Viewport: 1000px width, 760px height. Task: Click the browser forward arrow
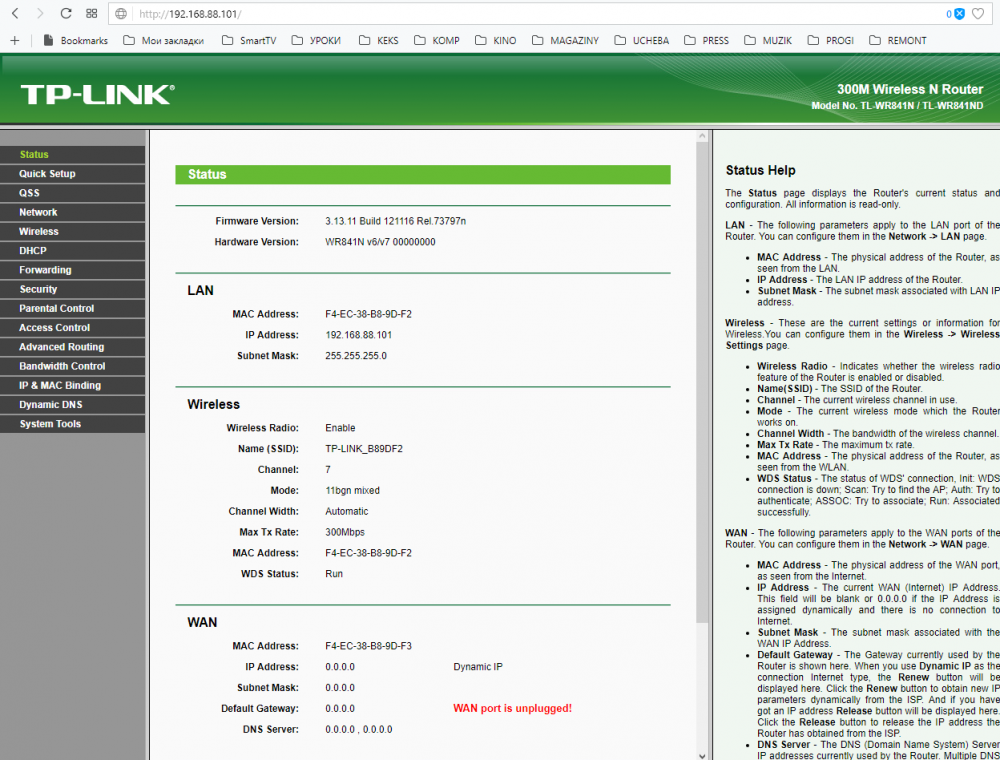(39, 14)
